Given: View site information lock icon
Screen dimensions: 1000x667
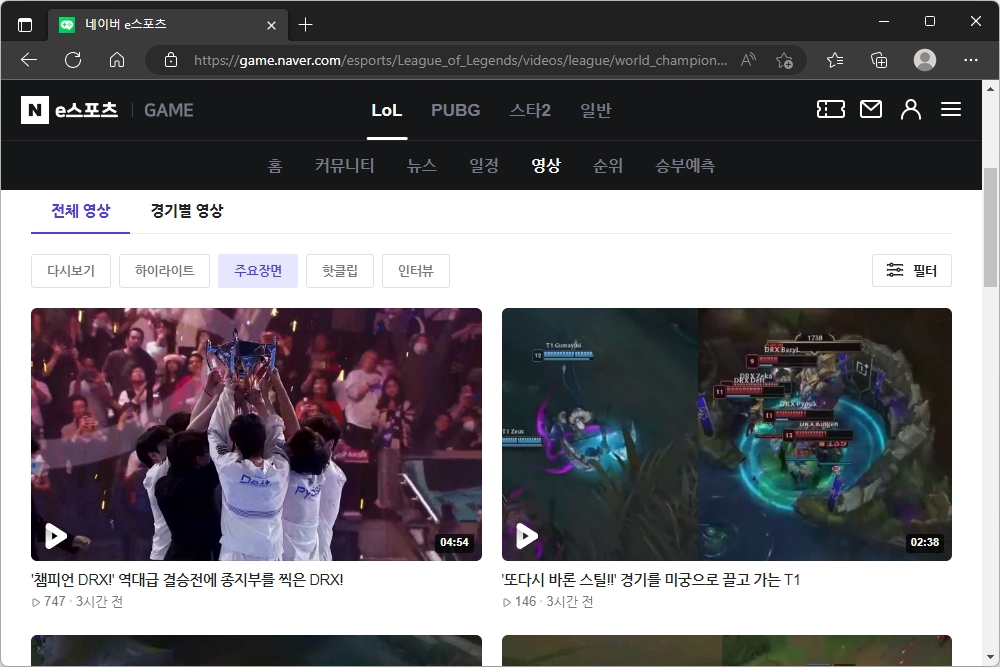Looking at the screenshot, I should pyautogui.click(x=171, y=60).
